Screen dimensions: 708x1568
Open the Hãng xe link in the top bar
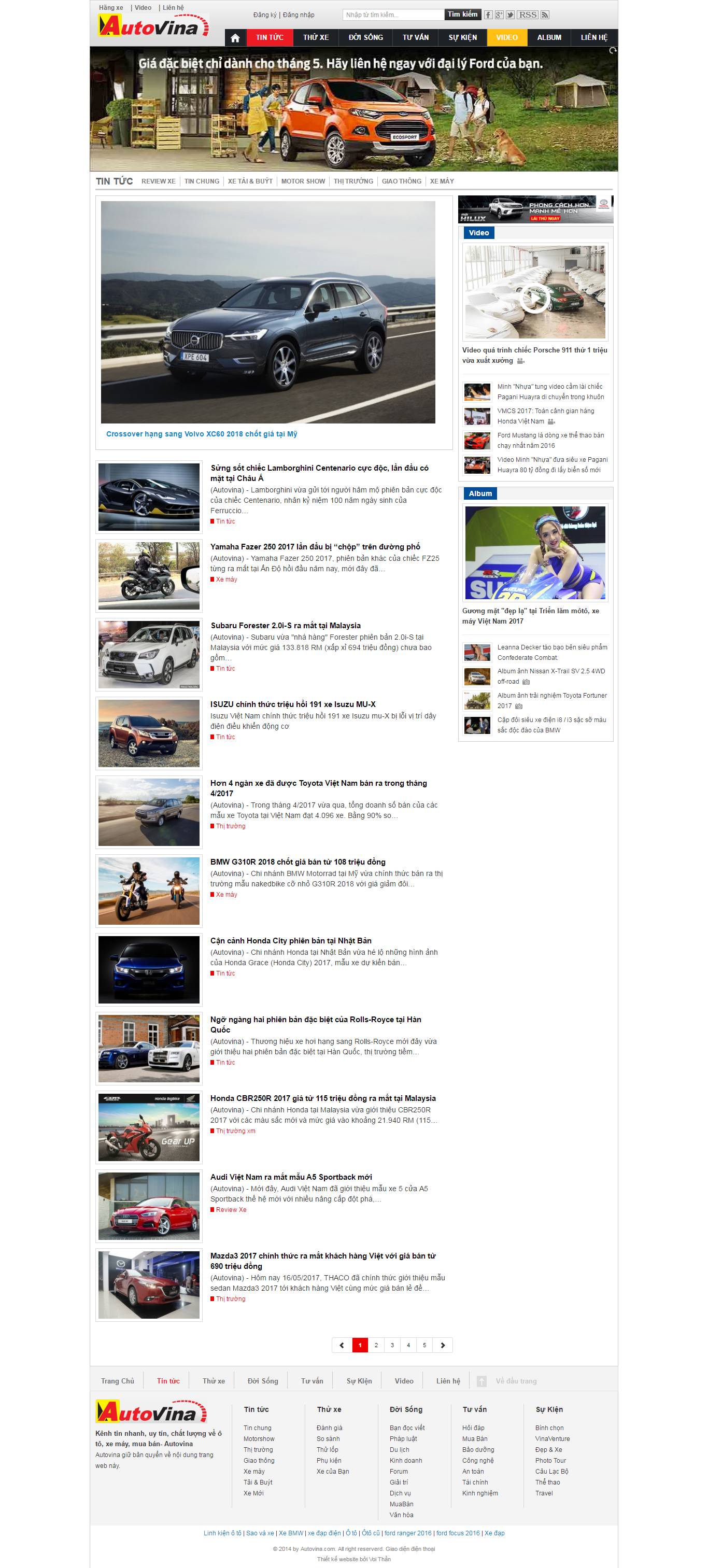click(111, 8)
